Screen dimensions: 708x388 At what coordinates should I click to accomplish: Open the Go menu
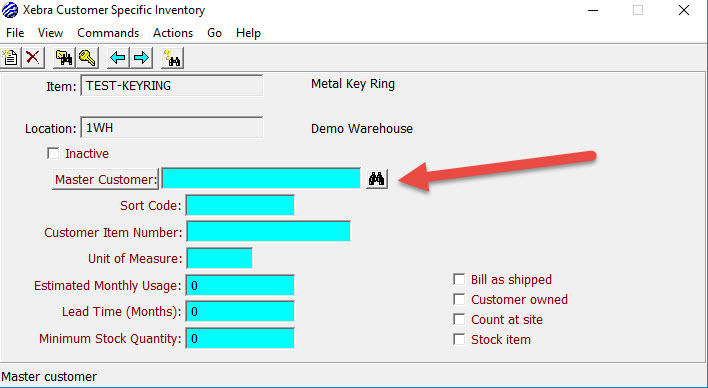tap(214, 33)
